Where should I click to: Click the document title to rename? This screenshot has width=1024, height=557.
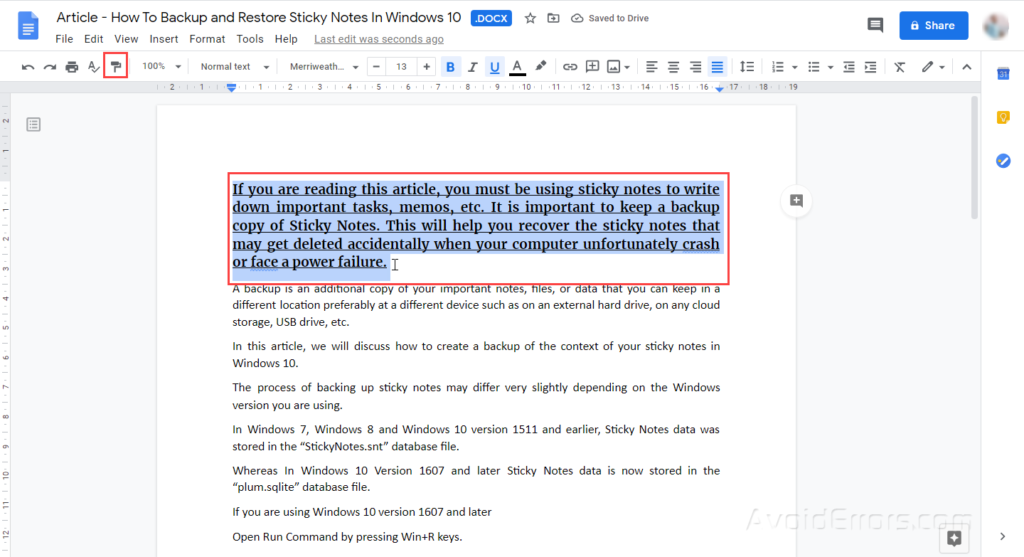coord(259,18)
